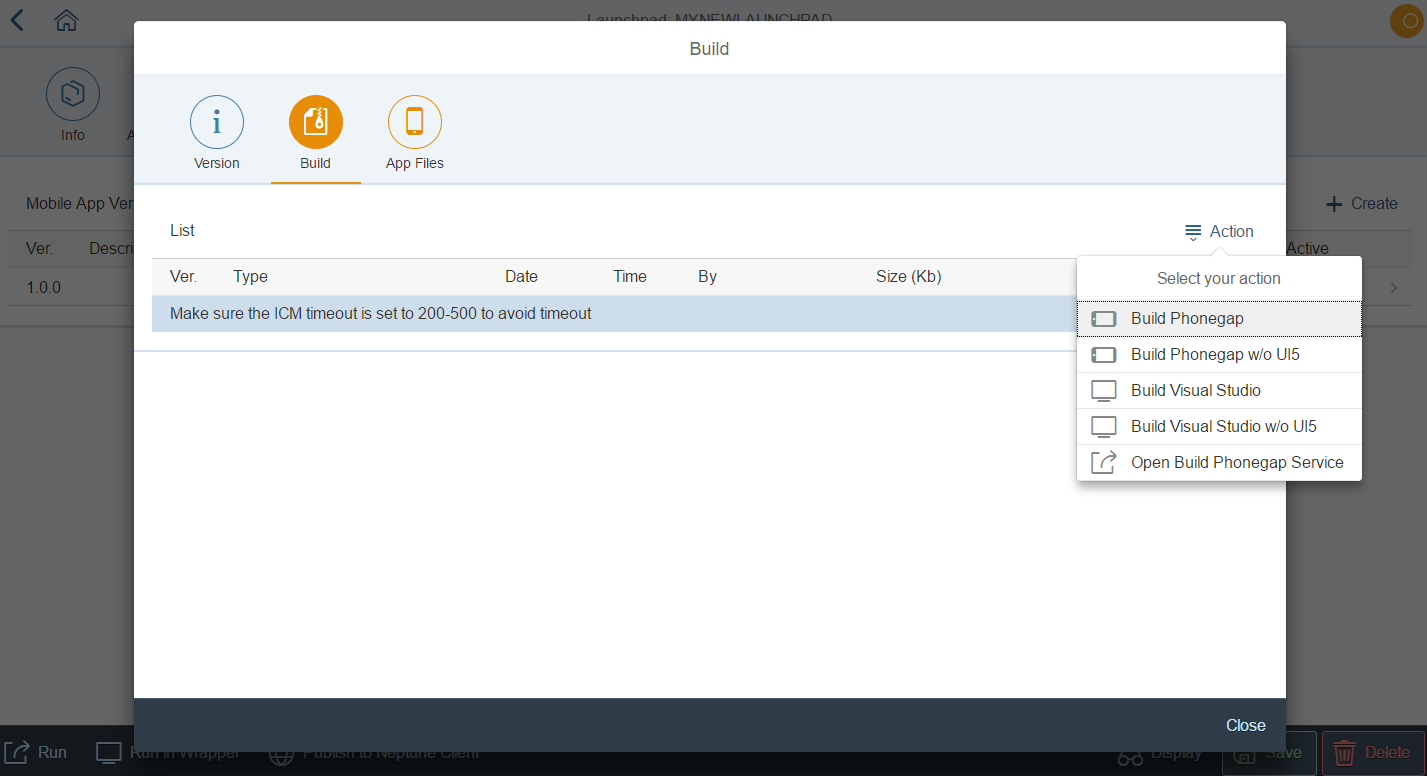Click the orange user avatar icon

tap(1406, 22)
